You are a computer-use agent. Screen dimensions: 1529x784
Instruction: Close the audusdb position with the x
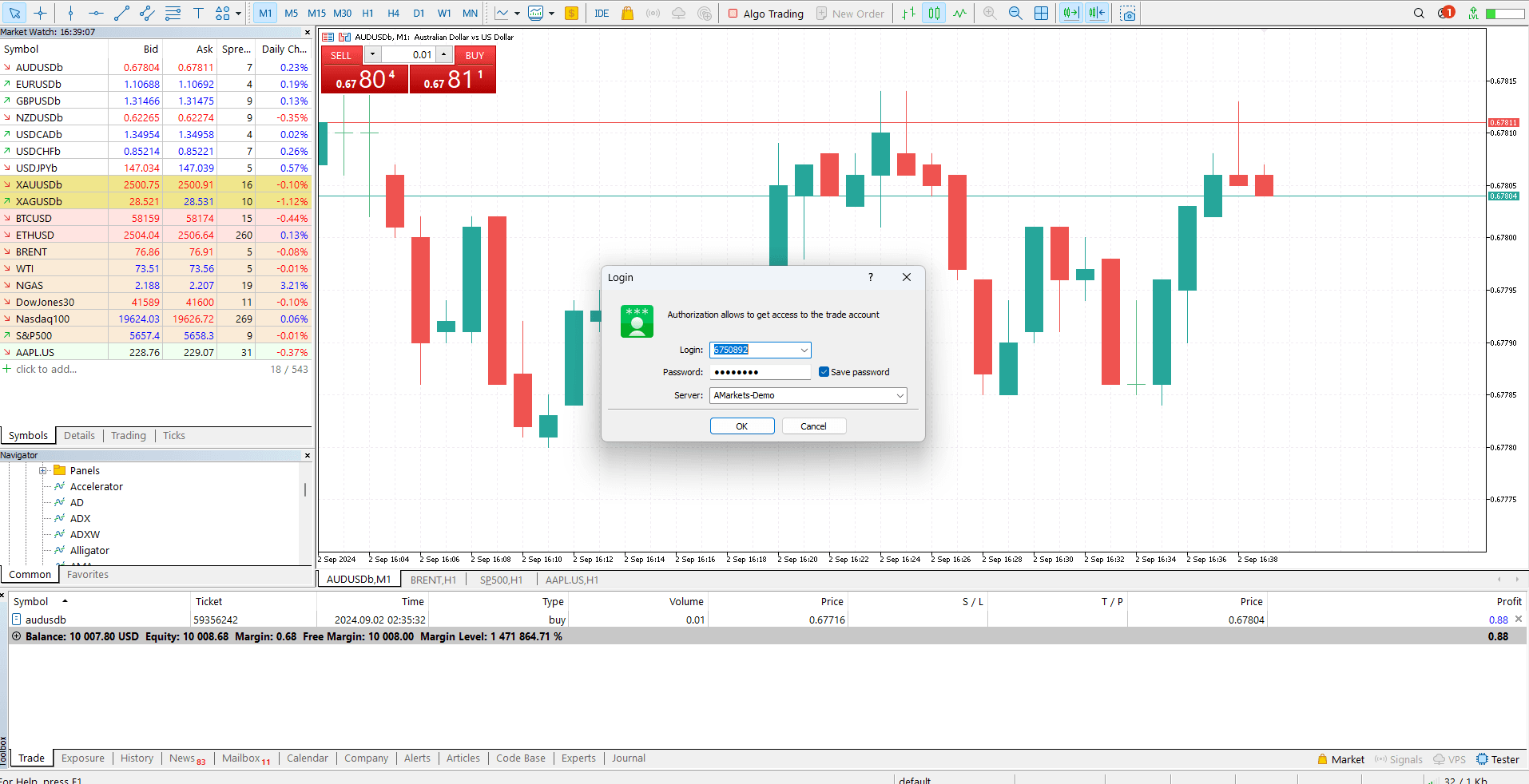[x=1519, y=620]
